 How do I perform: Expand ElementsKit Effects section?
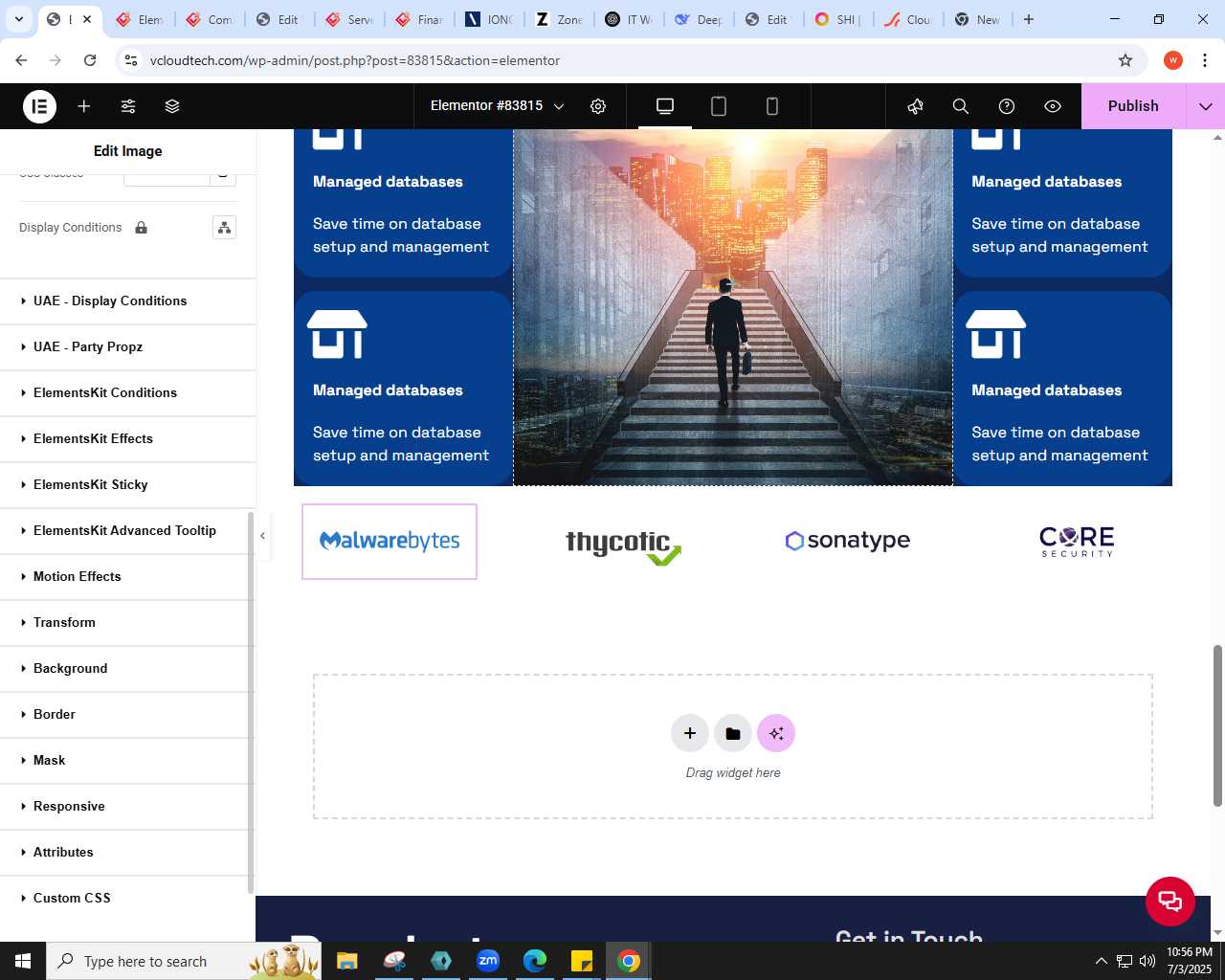pyautogui.click(x=128, y=438)
